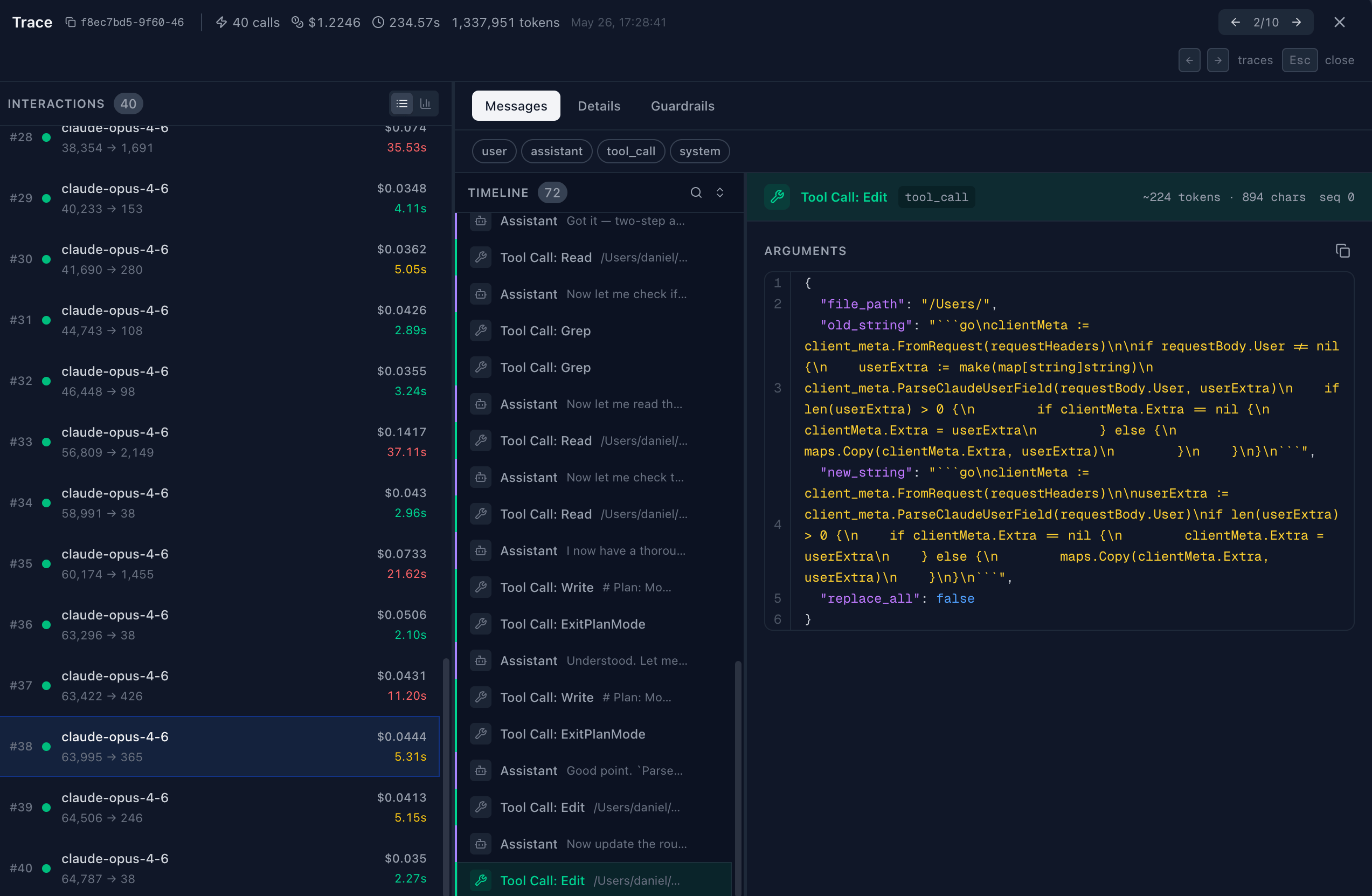Click the timeline panel scrollbar
Viewport: 1372px width, 896px height.
point(738,778)
